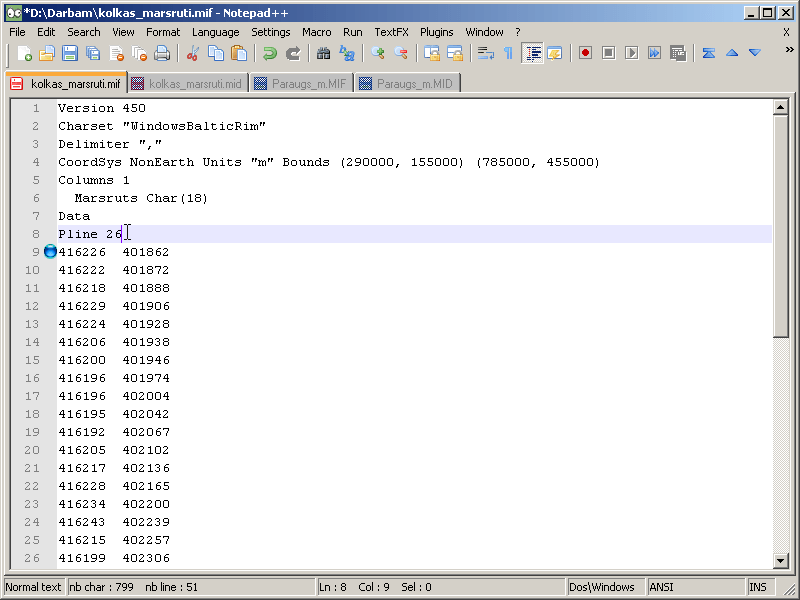Cut selection with the scissors icon
The image size is (800, 600).
[192, 53]
